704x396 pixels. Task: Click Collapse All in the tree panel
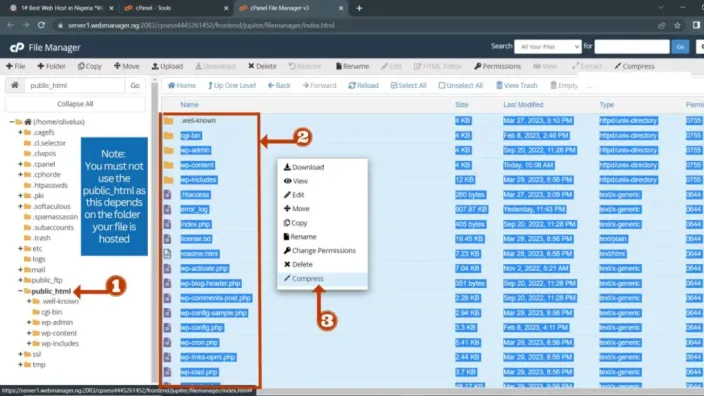(75, 104)
